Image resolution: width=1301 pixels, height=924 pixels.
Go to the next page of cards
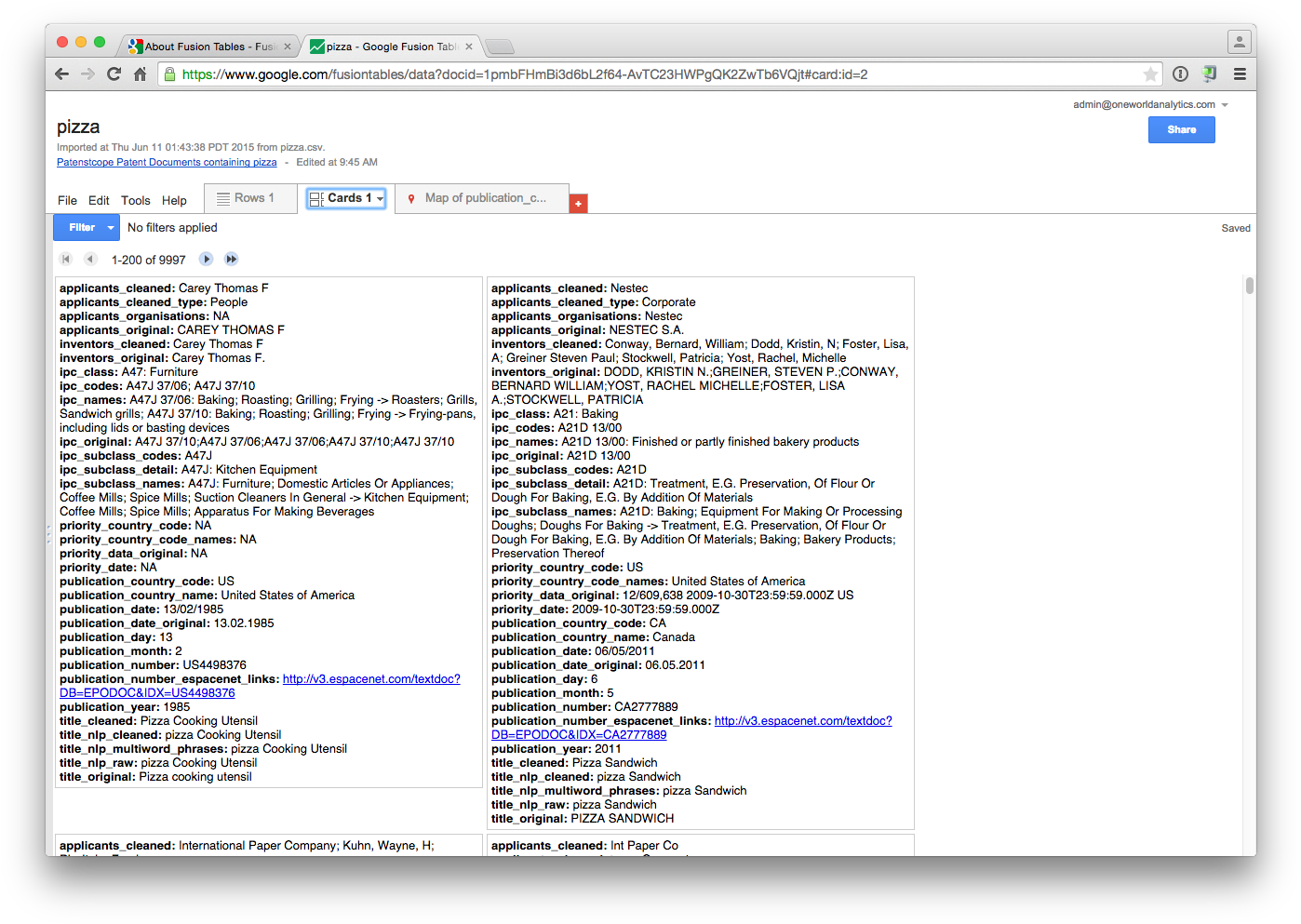point(206,259)
